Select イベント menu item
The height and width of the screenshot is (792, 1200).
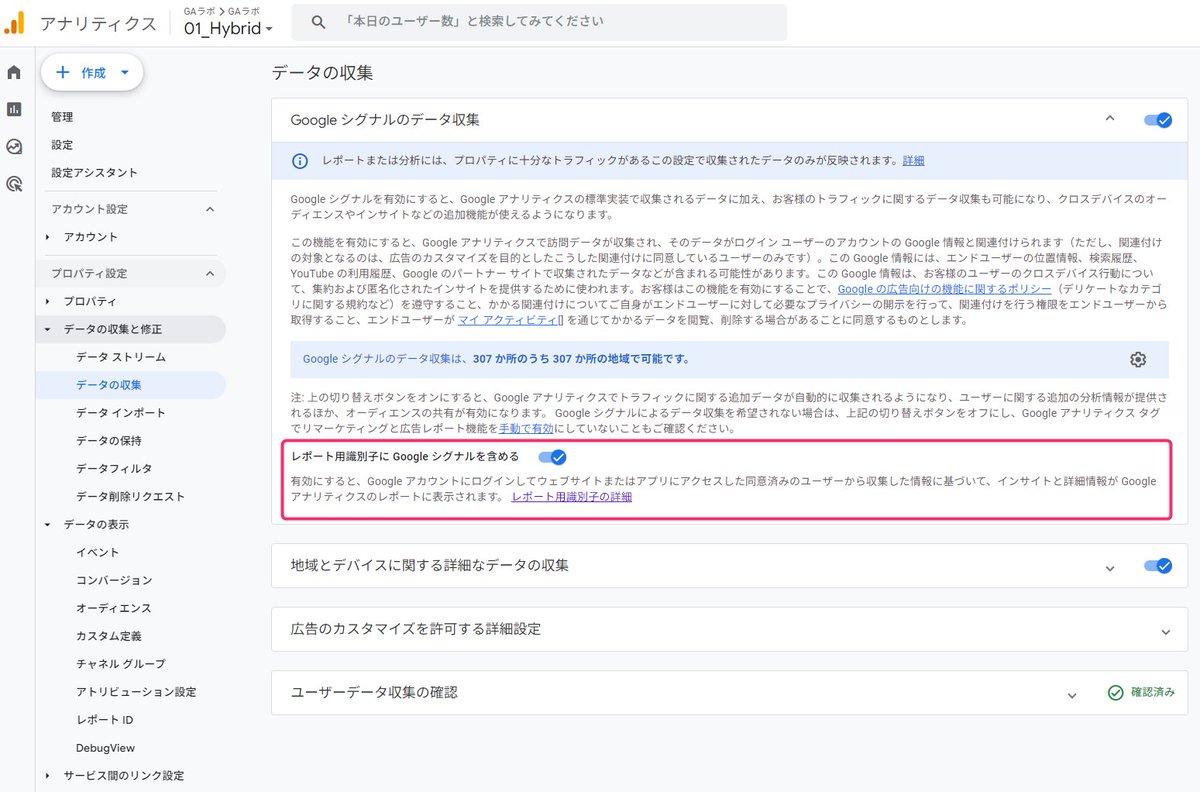98,552
